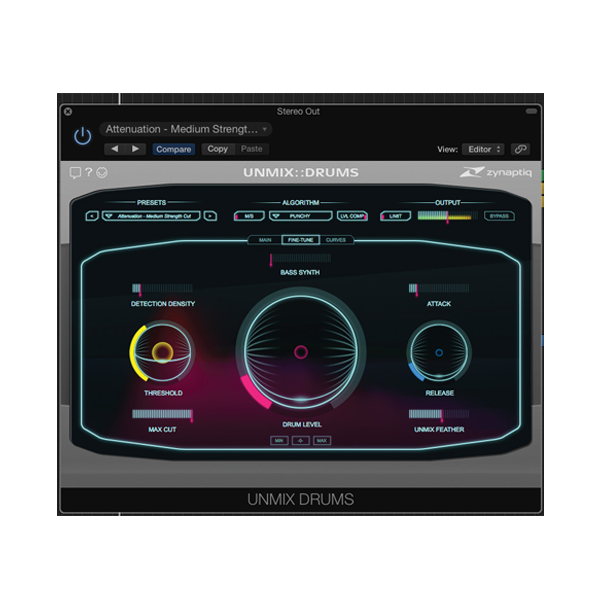Click the Copy button
The height and width of the screenshot is (600, 600).
[217, 149]
